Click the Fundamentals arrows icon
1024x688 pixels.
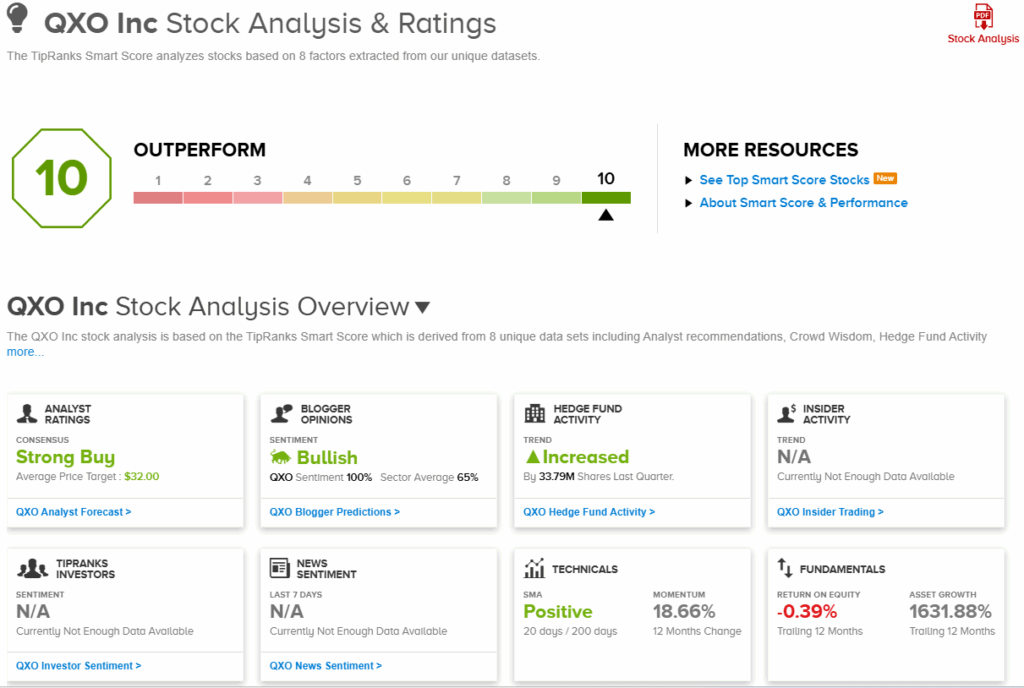[786, 568]
